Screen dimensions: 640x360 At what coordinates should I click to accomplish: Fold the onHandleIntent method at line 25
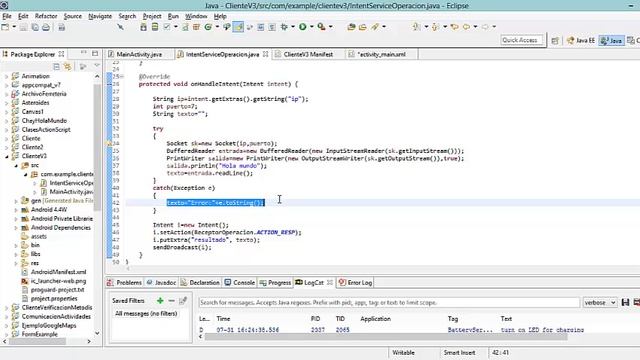(122, 77)
